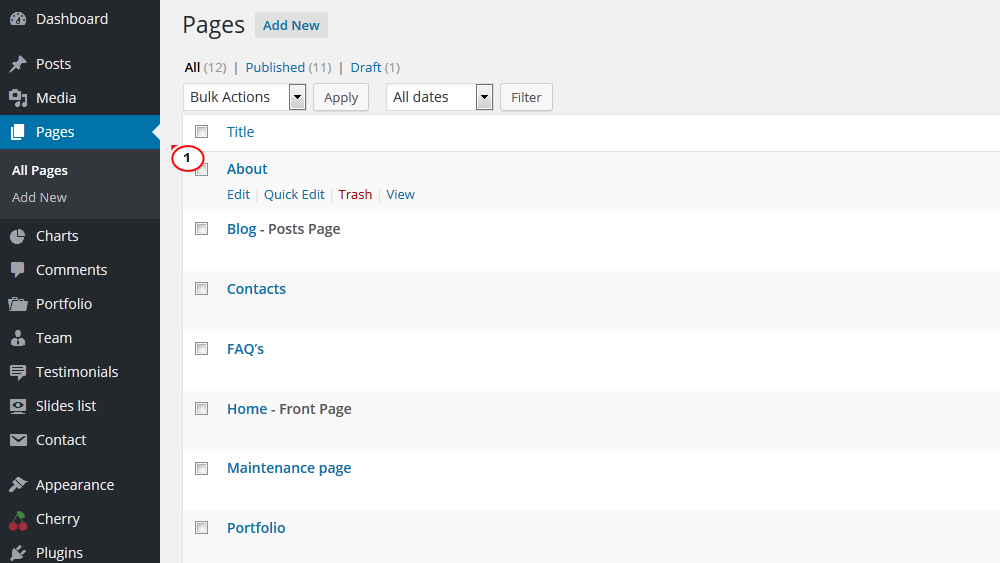This screenshot has height=563, width=1000.
Task: Click the Appearance paintbrush icon
Action: [x=18, y=485]
